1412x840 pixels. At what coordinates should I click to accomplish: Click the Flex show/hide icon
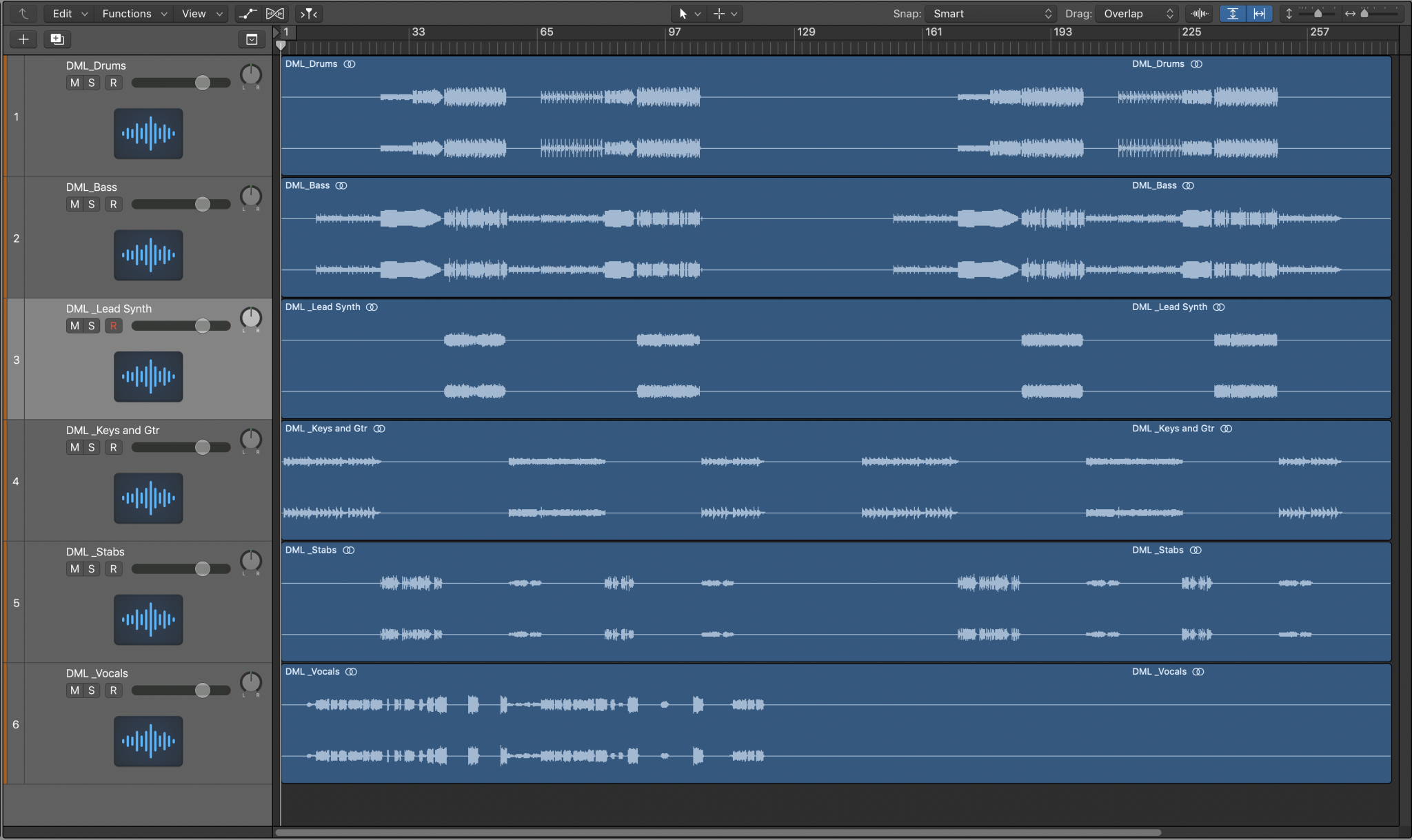pos(274,14)
